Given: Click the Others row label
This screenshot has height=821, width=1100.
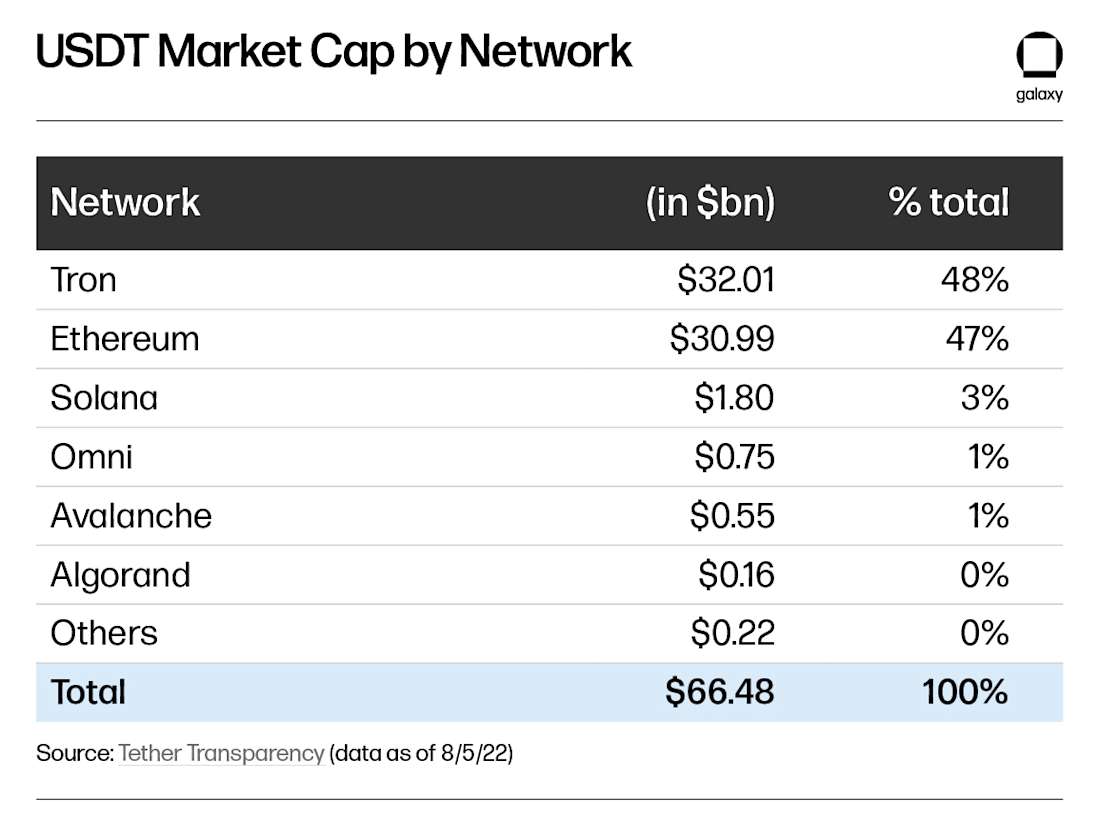Looking at the screenshot, I should pos(104,633).
